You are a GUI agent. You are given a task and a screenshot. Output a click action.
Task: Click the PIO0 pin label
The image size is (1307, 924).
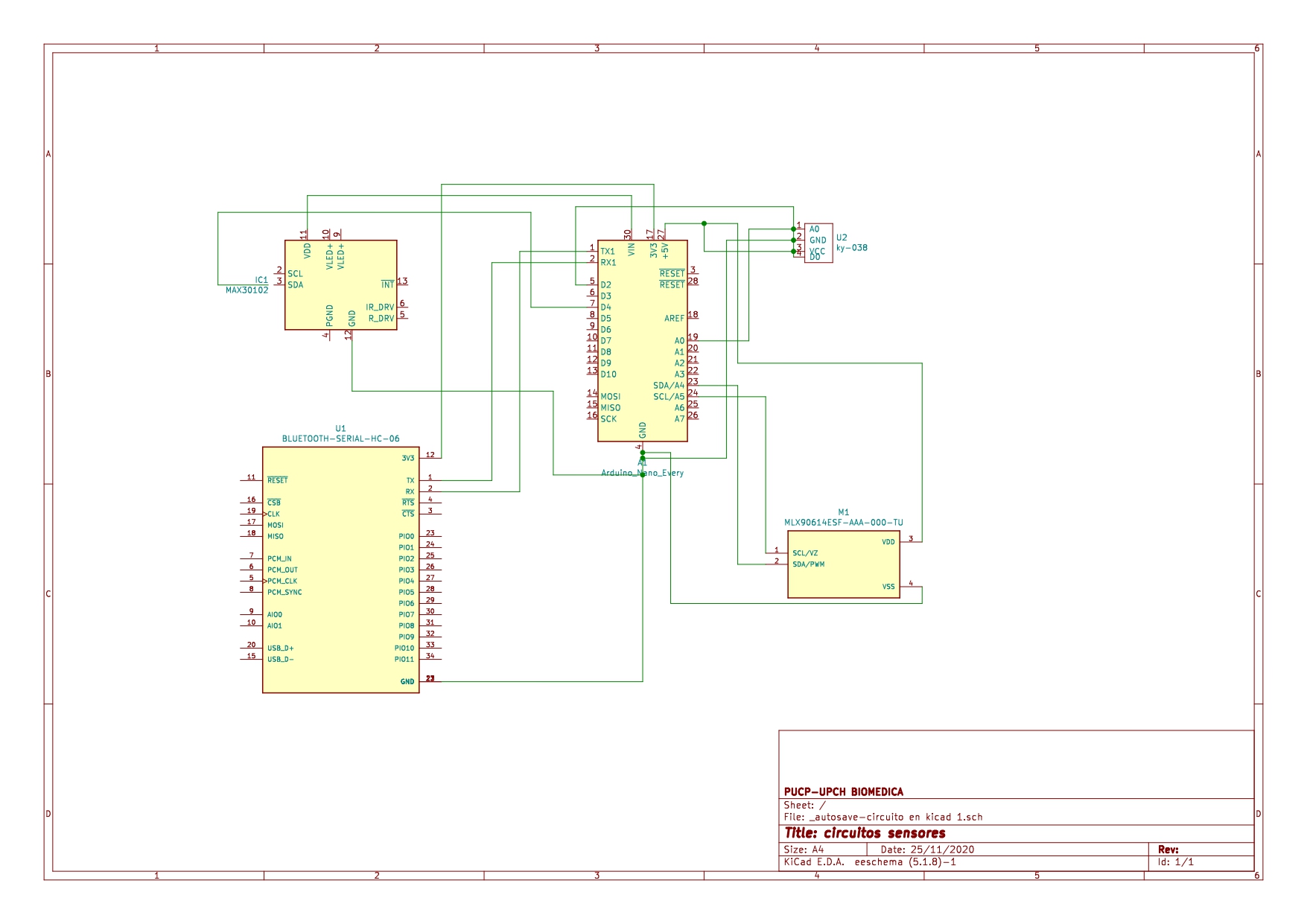[407, 537]
